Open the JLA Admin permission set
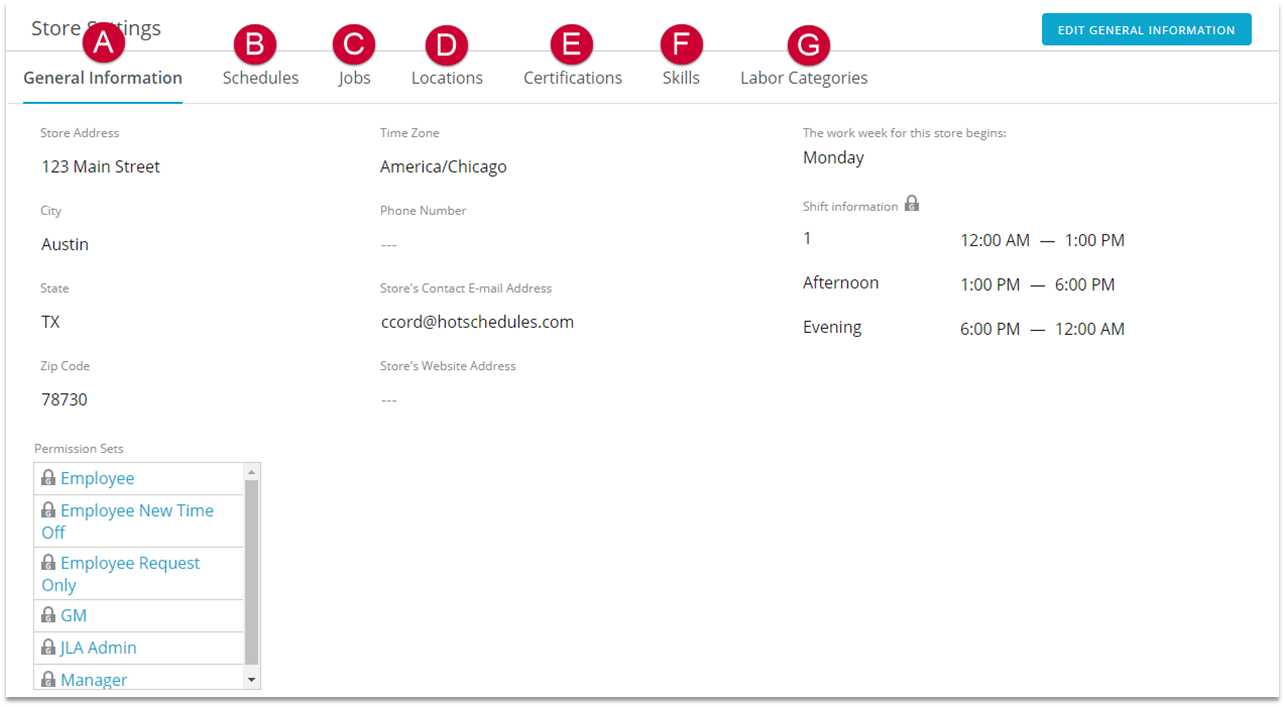The width and height of the screenshot is (1285, 707). (98, 648)
